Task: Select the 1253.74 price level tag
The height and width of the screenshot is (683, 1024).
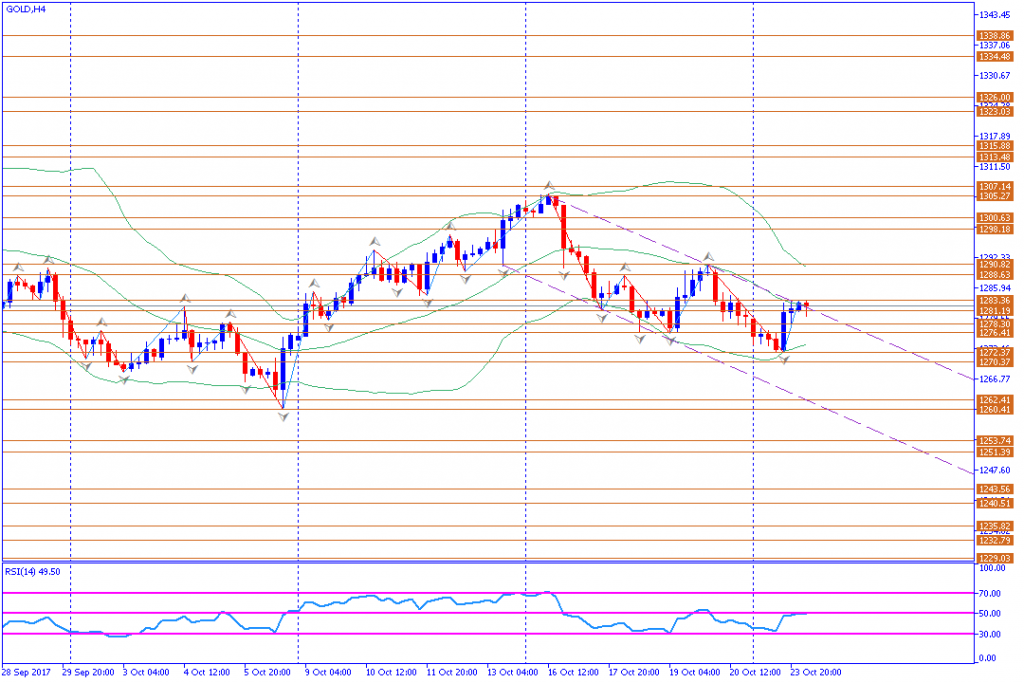Action: [x=995, y=441]
